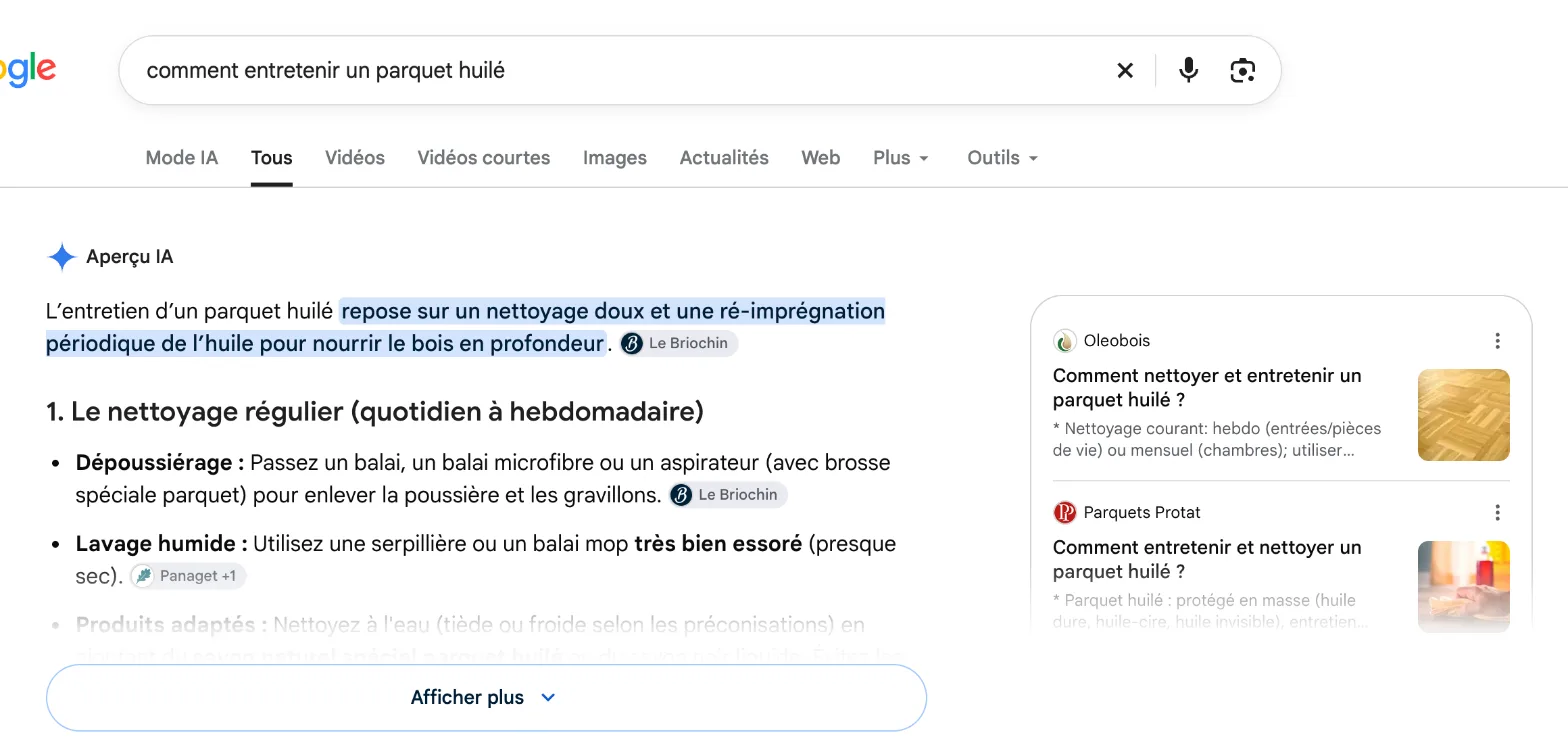Switch to the Vidéos tab
Image resolution: width=1568 pixels, height=737 pixels.
tap(355, 158)
